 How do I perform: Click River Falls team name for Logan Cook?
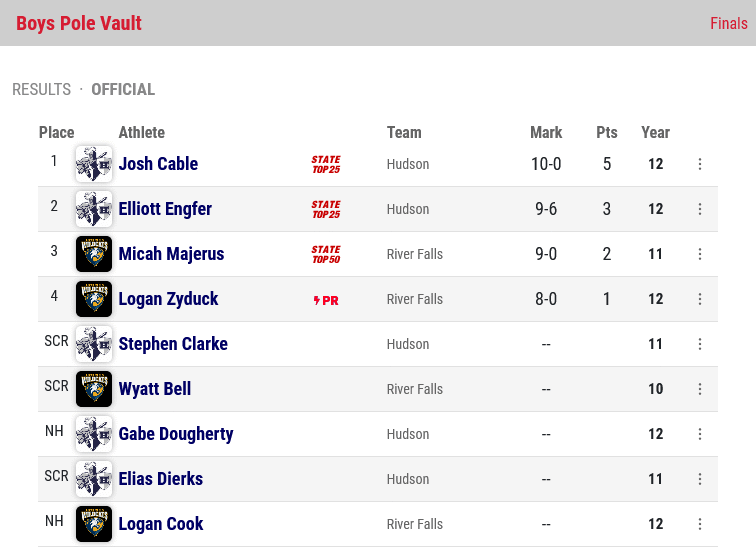(x=415, y=524)
